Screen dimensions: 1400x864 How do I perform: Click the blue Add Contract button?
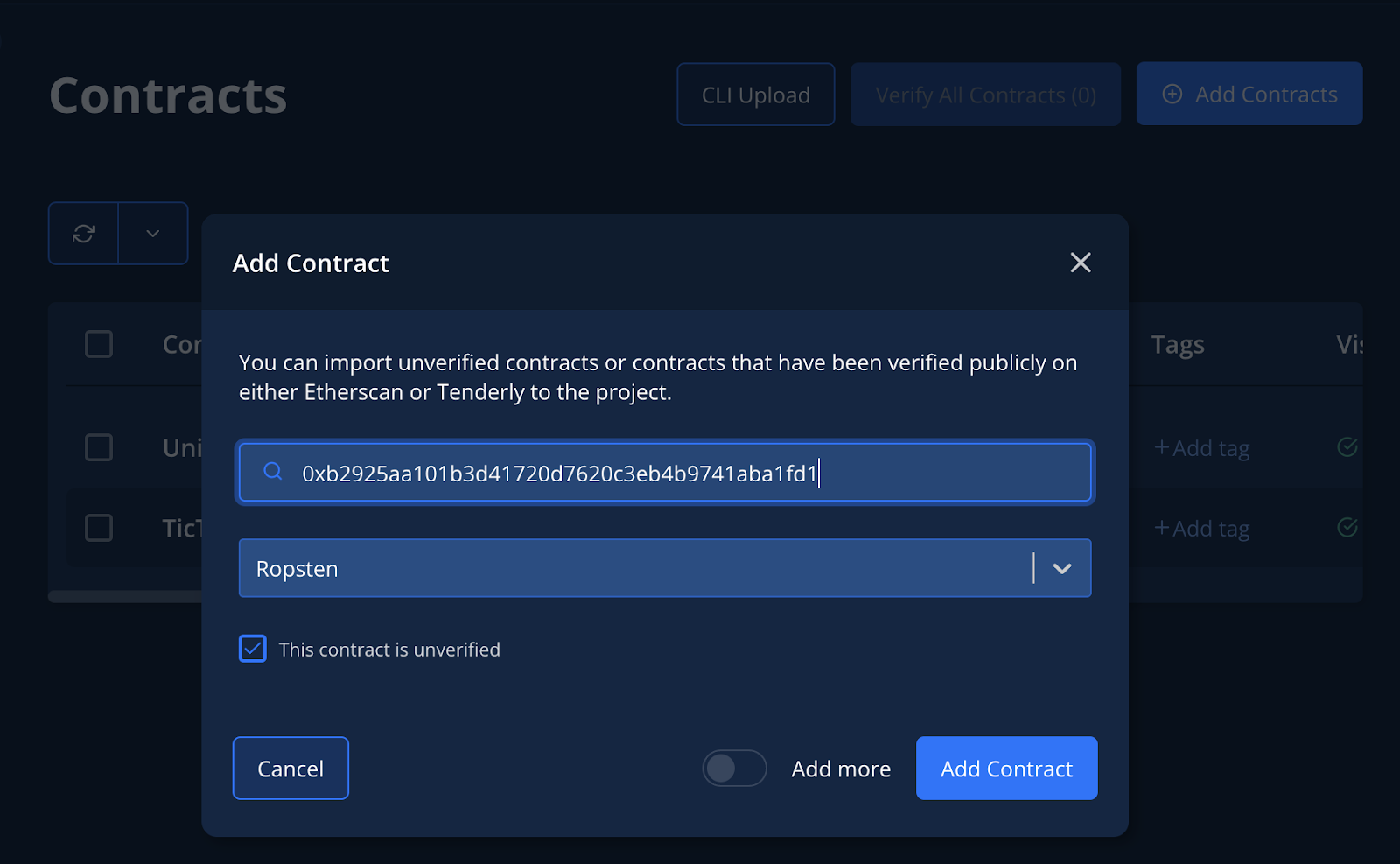tap(1006, 768)
